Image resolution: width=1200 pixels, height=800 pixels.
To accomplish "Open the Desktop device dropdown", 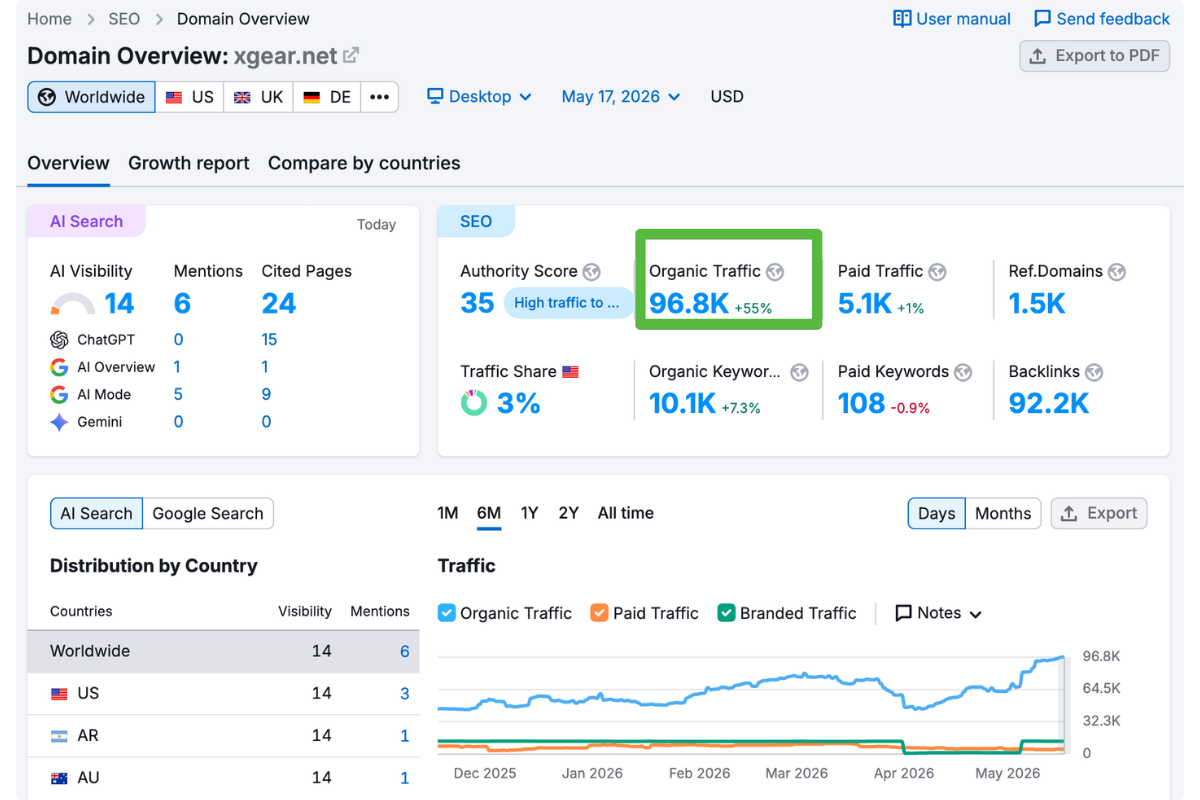I will point(479,97).
